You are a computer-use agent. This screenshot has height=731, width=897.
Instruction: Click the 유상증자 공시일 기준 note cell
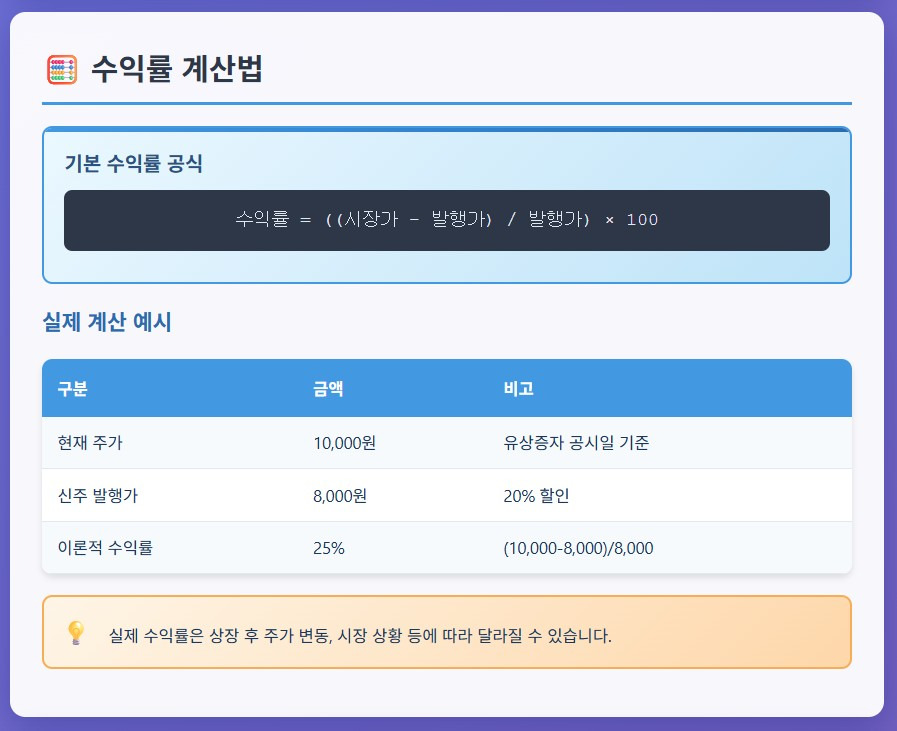point(576,443)
